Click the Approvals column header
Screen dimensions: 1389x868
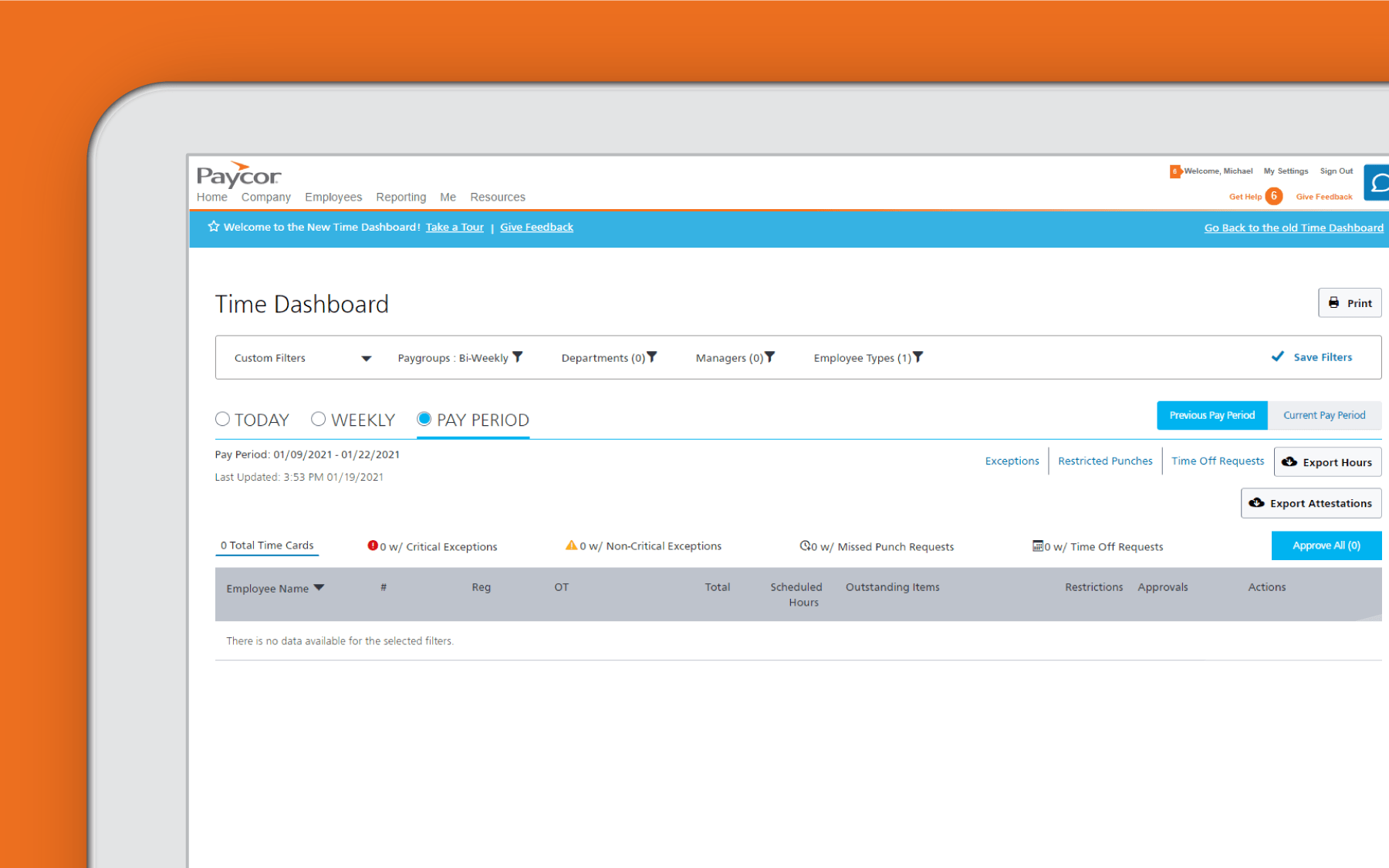1162,587
